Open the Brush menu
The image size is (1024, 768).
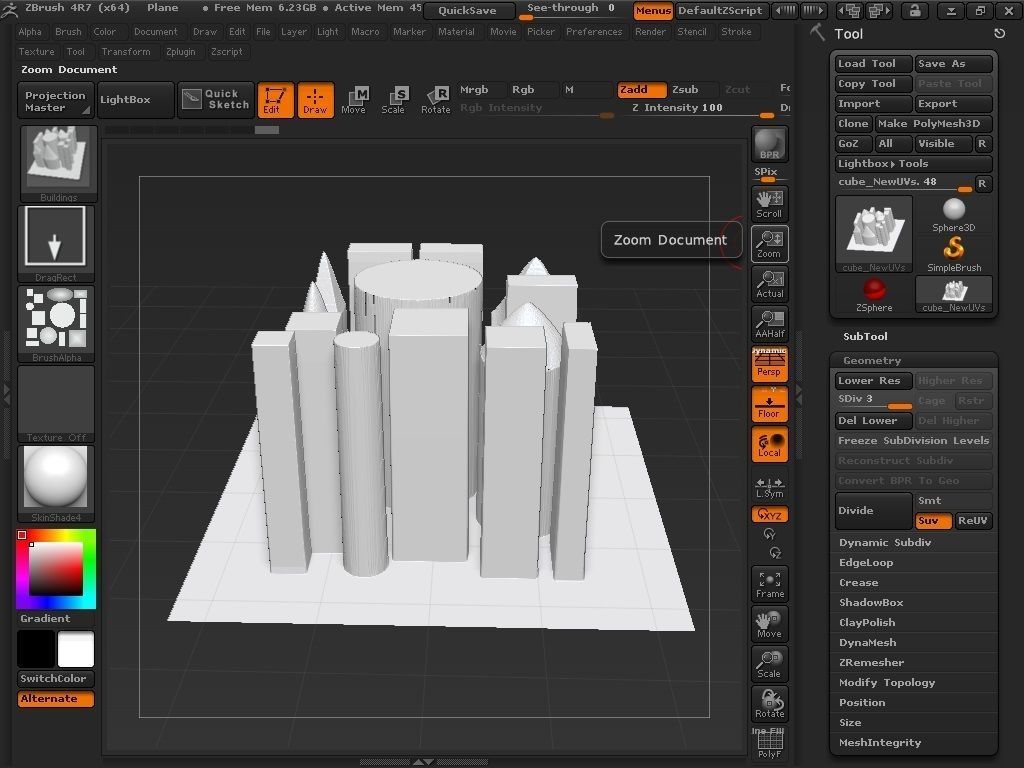pyautogui.click(x=68, y=31)
